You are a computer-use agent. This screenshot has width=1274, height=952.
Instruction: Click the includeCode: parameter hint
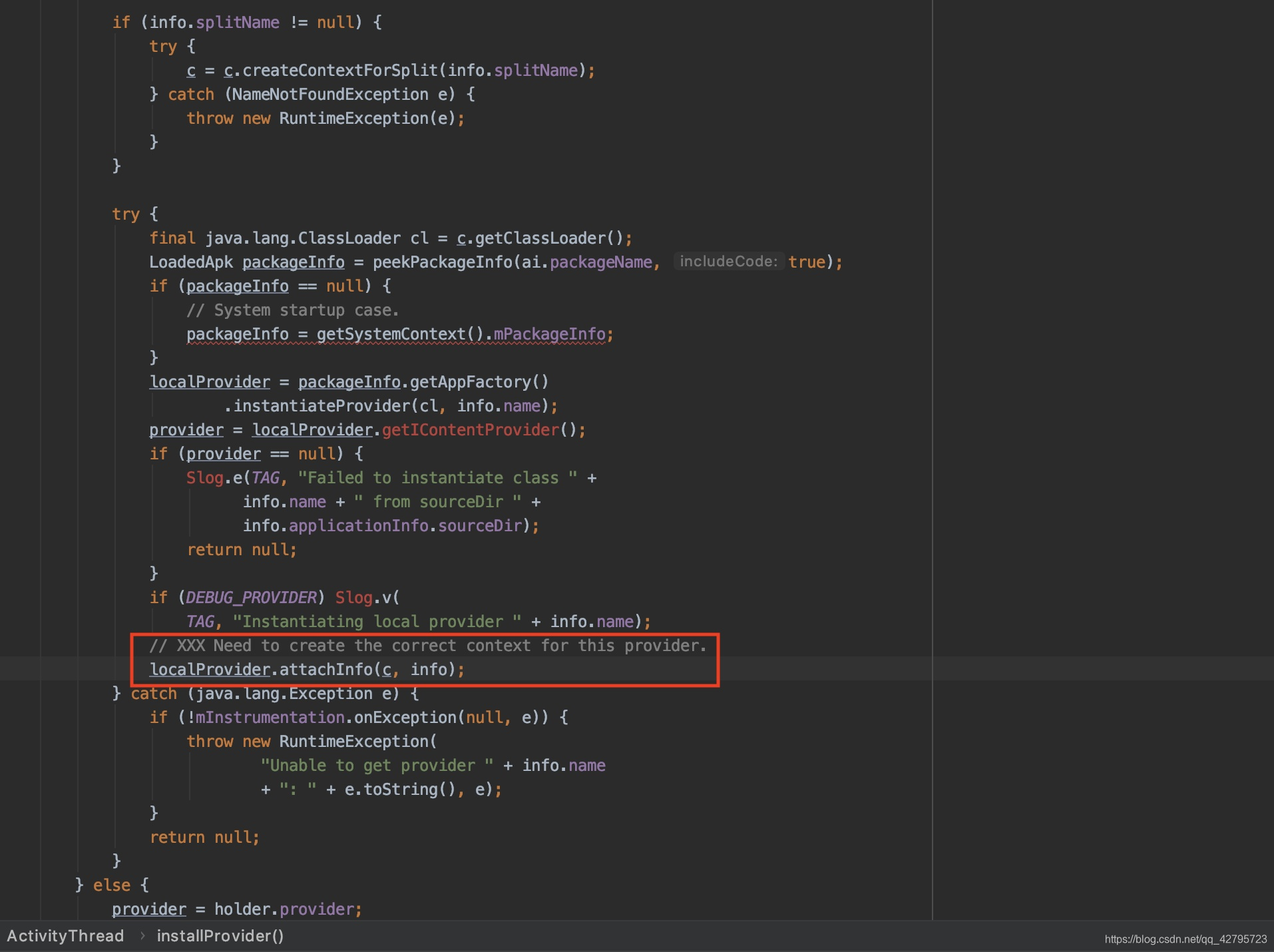click(x=729, y=262)
